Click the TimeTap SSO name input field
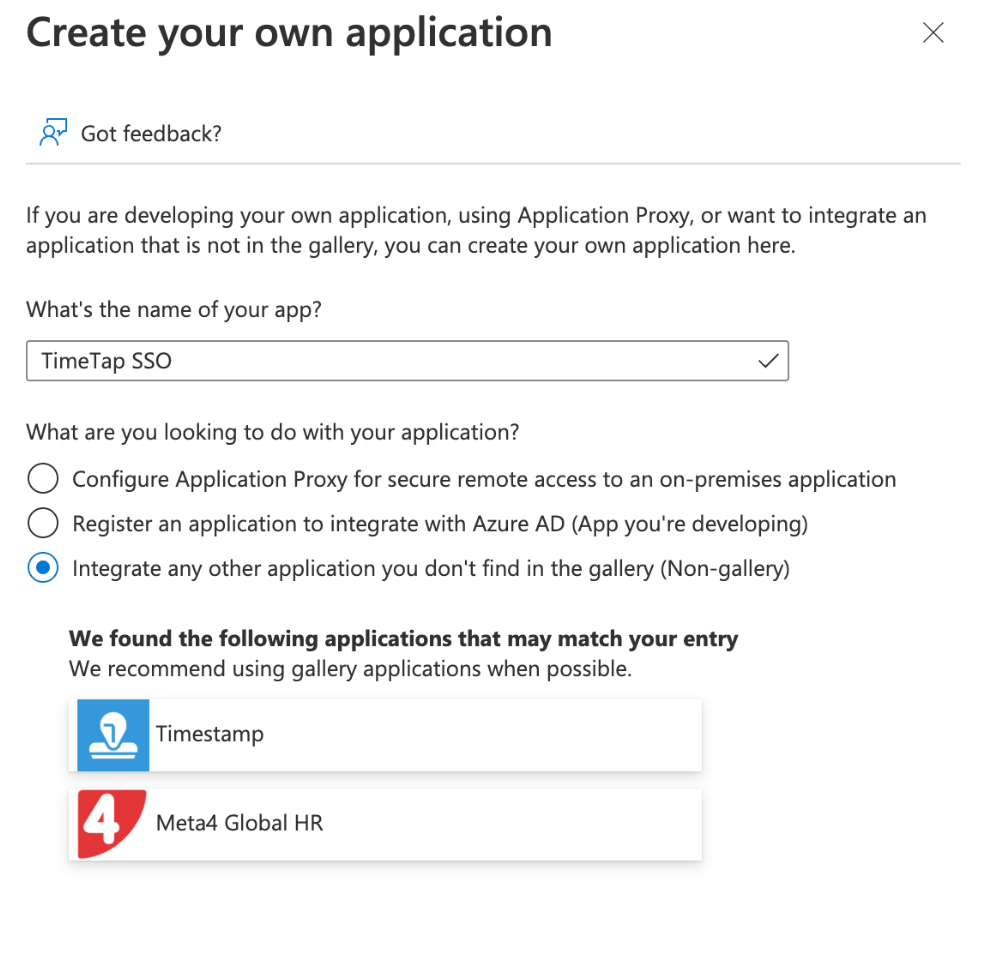The height and width of the screenshot is (977, 981). (x=400, y=360)
